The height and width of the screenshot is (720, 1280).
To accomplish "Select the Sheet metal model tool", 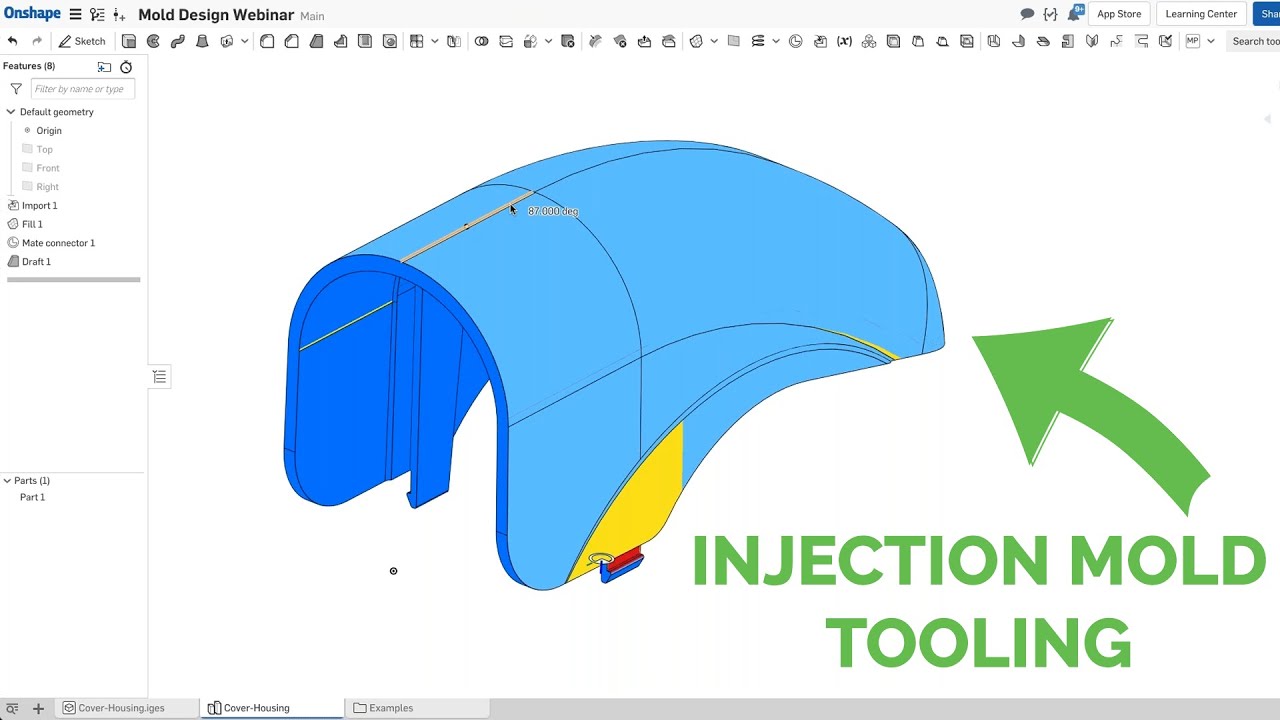I will [994, 41].
